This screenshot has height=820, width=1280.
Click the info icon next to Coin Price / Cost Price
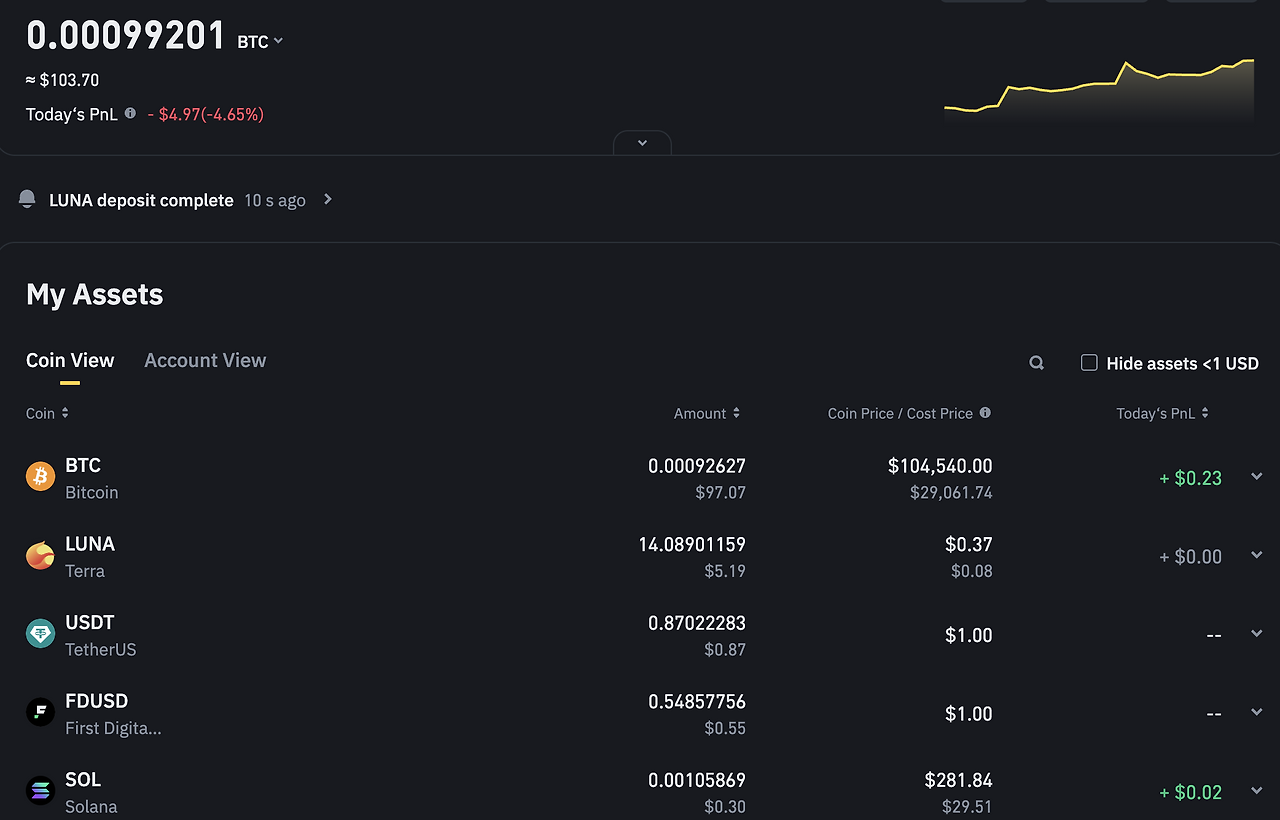tap(985, 412)
